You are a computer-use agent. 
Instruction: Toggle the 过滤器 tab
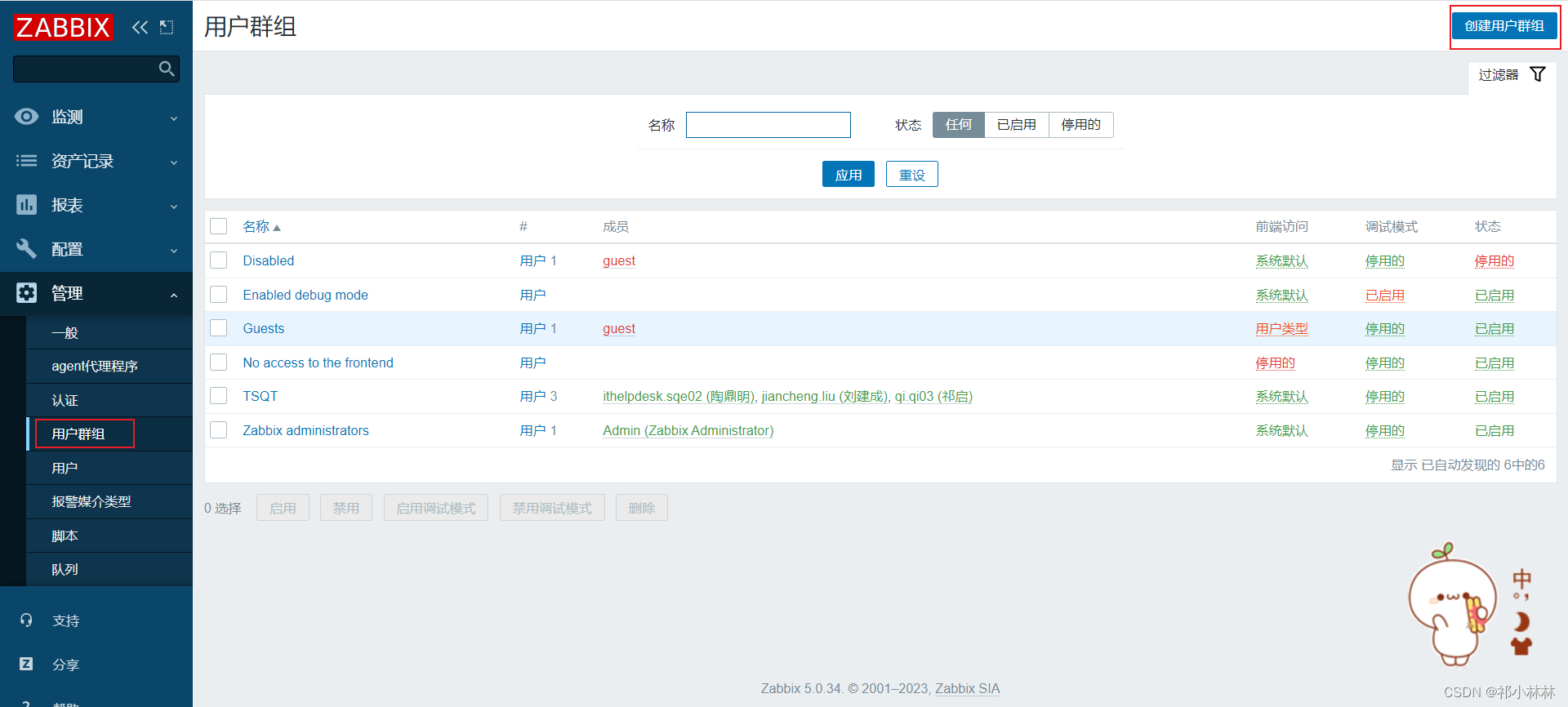(x=1512, y=75)
